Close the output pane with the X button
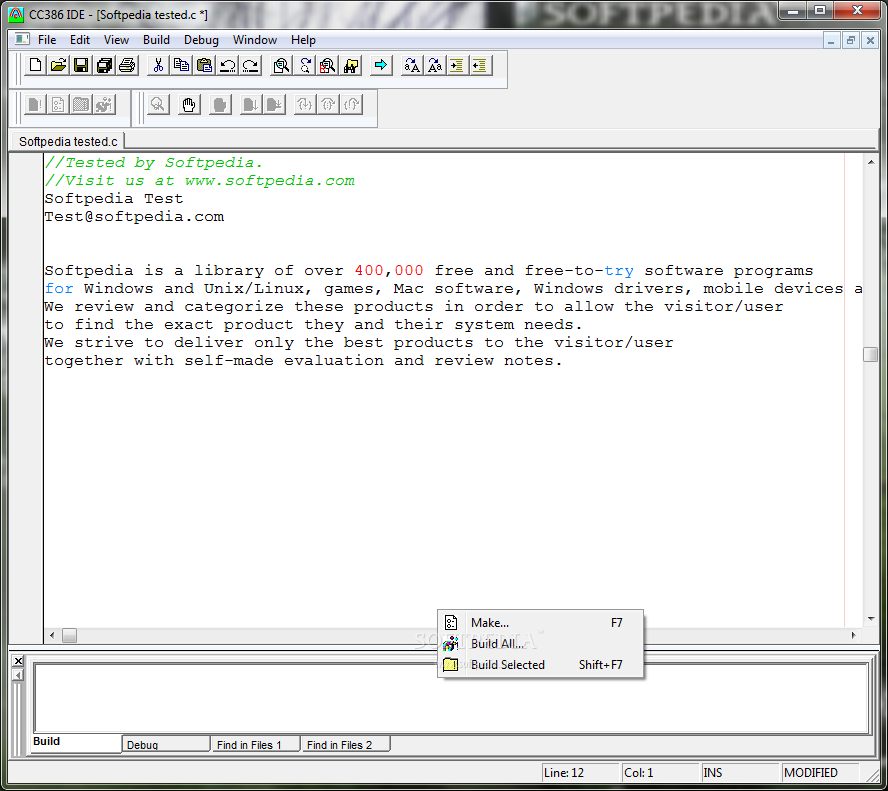Image resolution: width=888 pixels, height=791 pixels. (18, 661)
